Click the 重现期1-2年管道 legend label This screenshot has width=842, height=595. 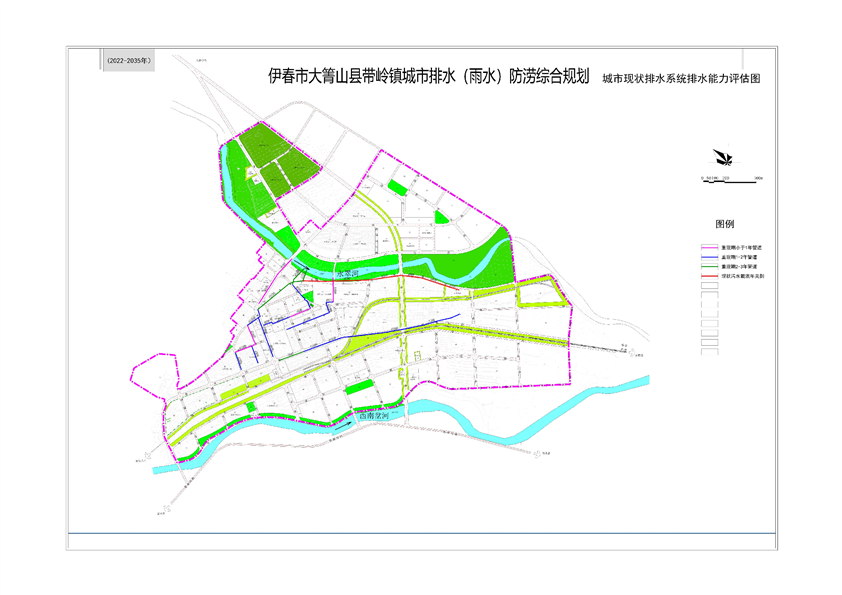(739, 257)
